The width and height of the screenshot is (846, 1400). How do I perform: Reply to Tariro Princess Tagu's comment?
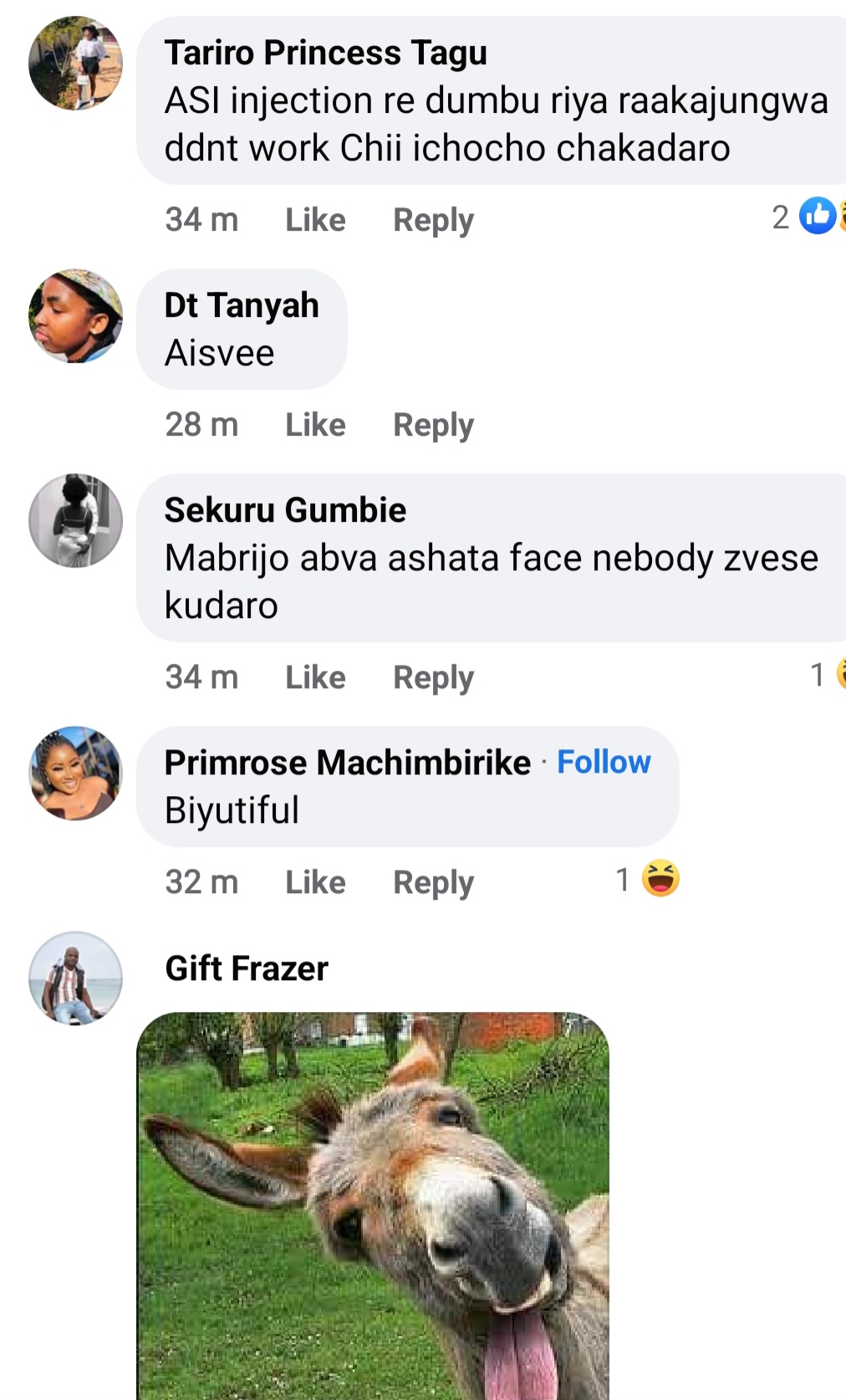coord(433,220)
